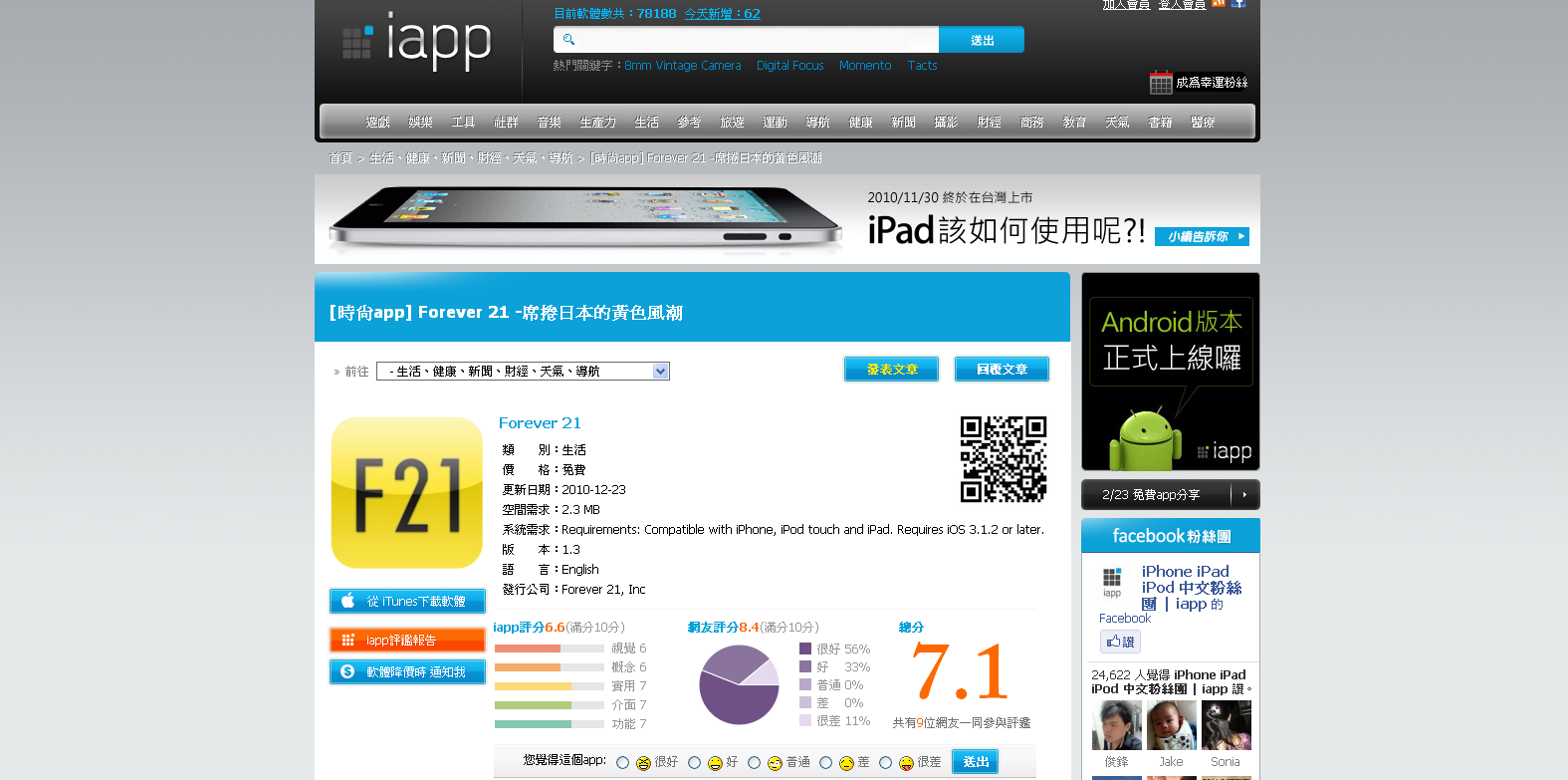Click the Android robot banner image

click(x=1171, y=372)
